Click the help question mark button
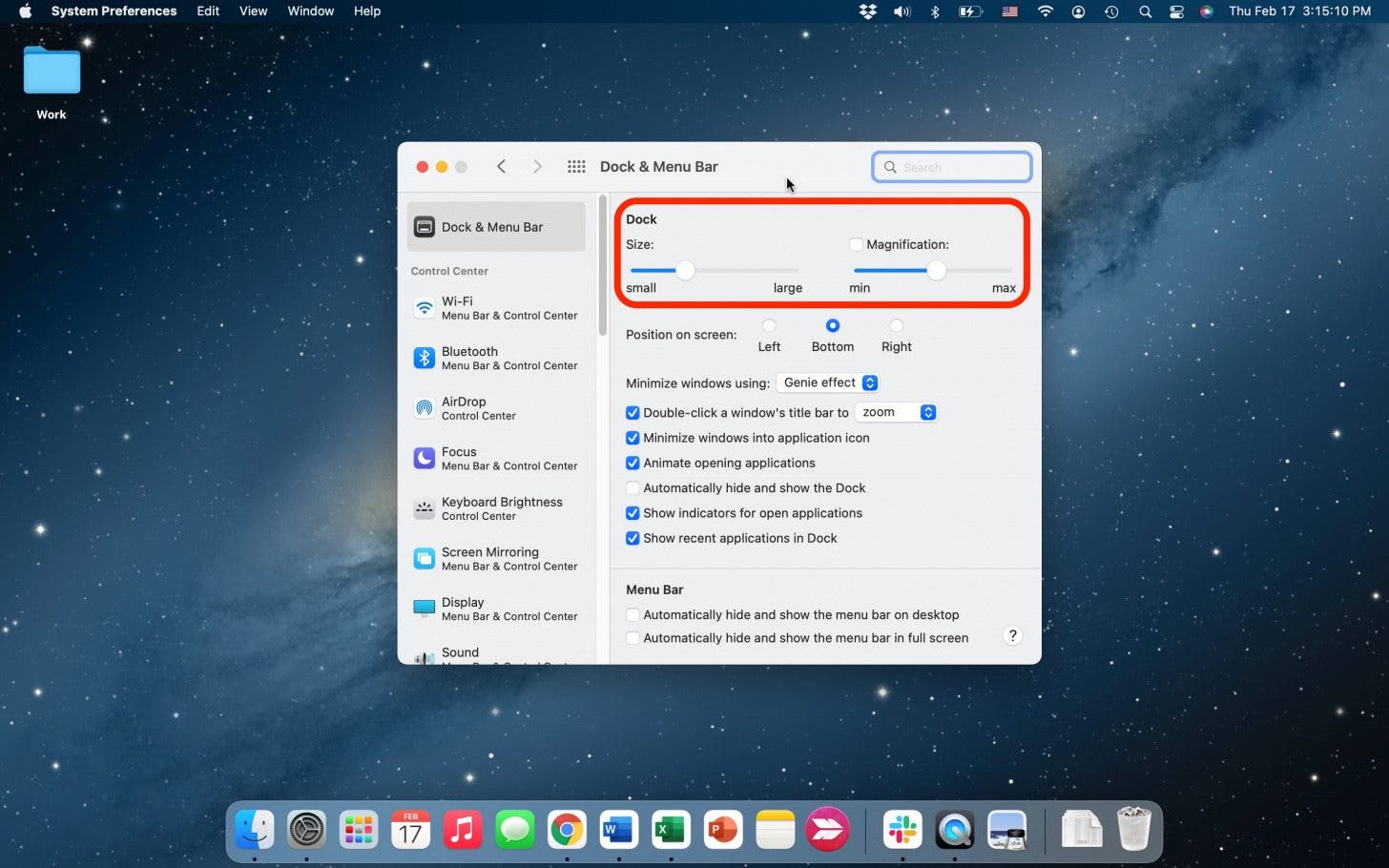This screenshot has width=1389, height=868. pos(1012,635)
